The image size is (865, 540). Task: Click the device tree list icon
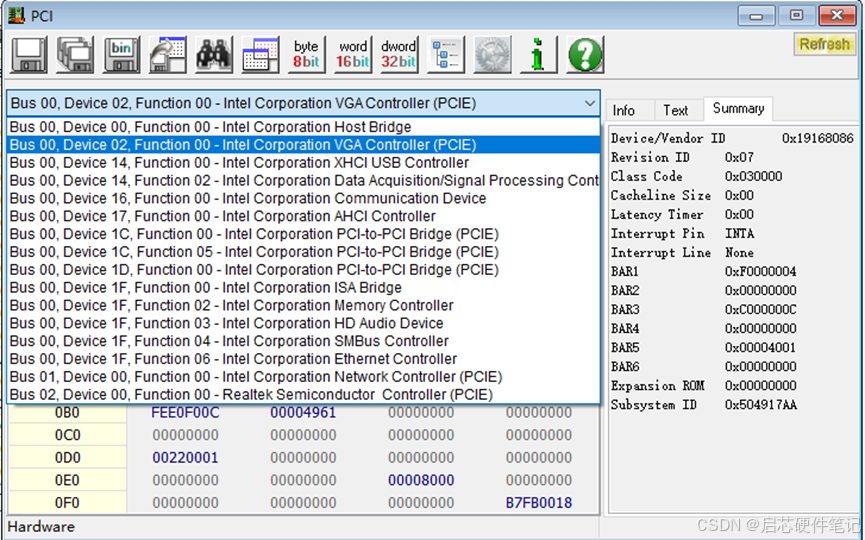tap(446, 55)
